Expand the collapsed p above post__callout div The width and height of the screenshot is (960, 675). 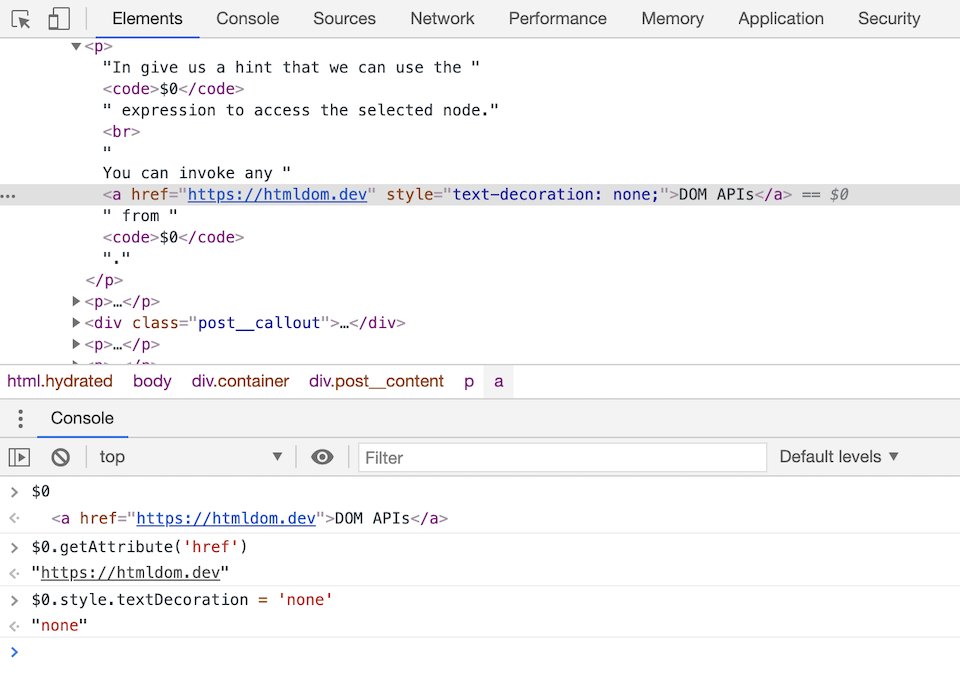click(76, 301)
